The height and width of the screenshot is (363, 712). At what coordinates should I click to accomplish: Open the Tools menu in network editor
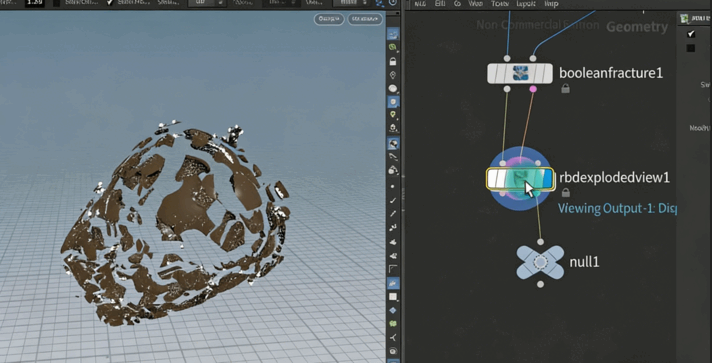[x=499, y=4]
